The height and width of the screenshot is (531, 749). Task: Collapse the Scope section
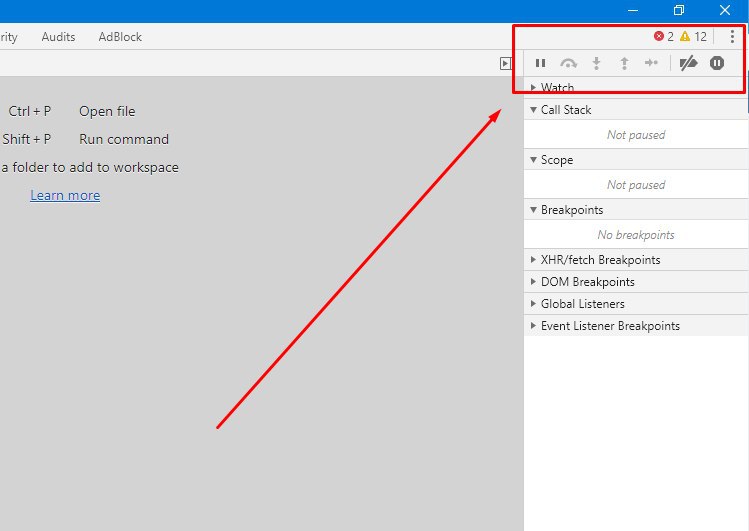(x=636, y=160)
